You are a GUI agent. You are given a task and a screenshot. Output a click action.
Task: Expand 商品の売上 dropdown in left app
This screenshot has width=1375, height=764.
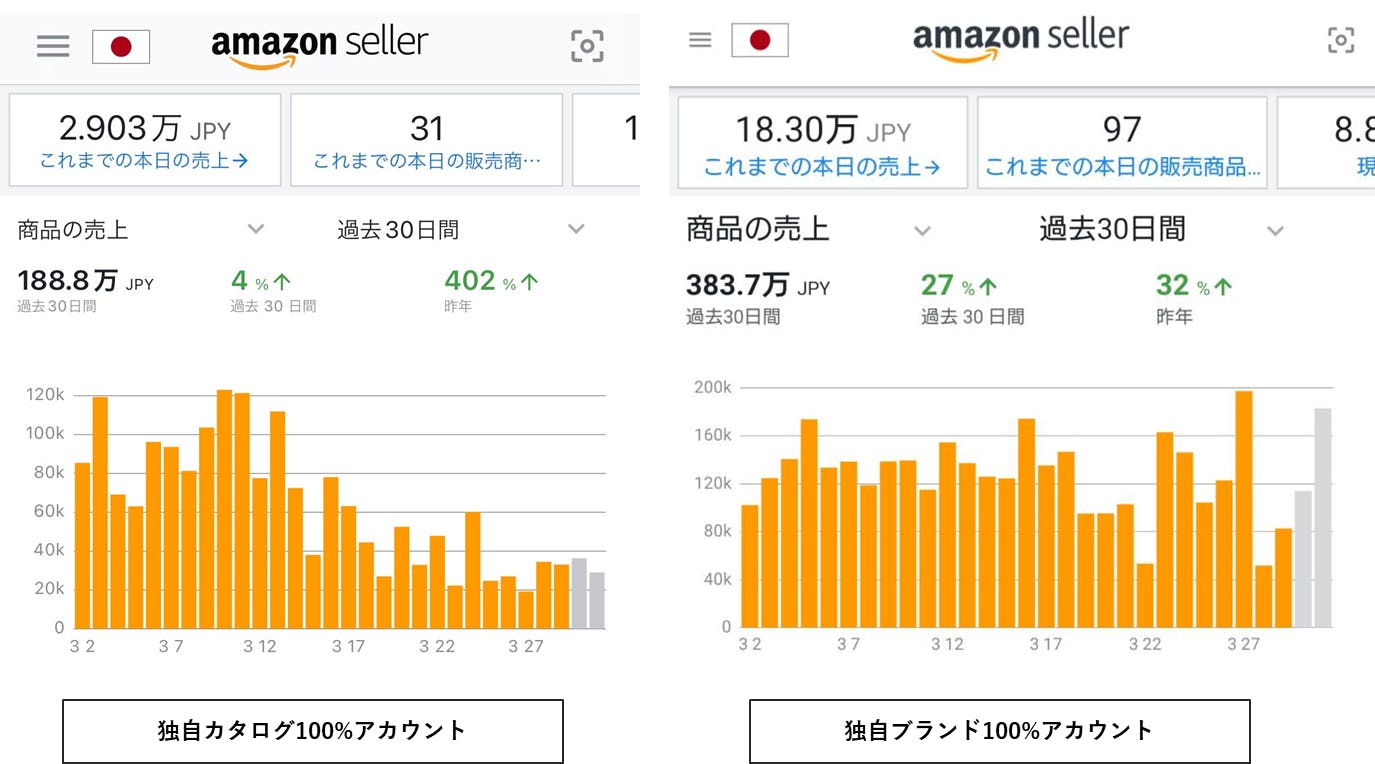tap(256, 229)
